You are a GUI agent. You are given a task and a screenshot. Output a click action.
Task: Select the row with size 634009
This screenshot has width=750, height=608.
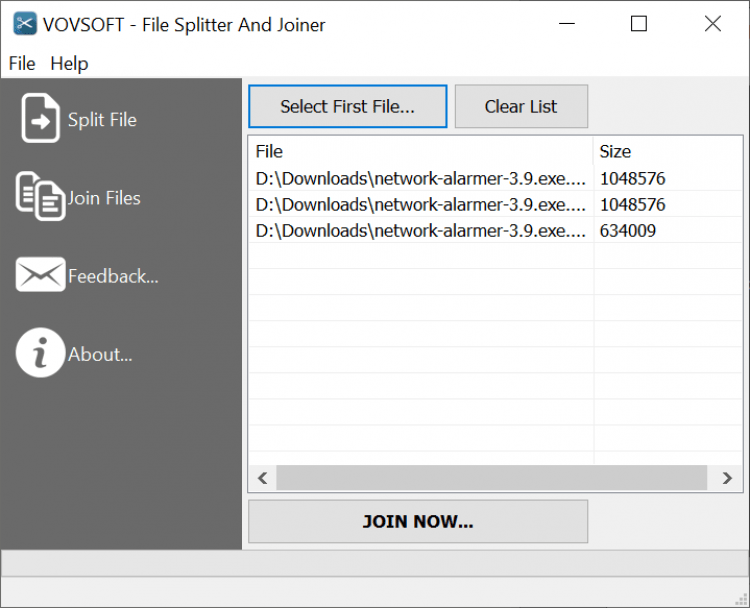pyautogui.click(x=420, y=231)
